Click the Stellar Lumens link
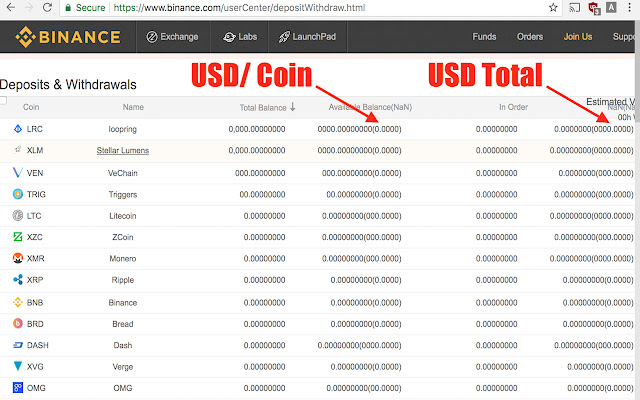Viewport: 640px width, 400px height. point(123,150)
